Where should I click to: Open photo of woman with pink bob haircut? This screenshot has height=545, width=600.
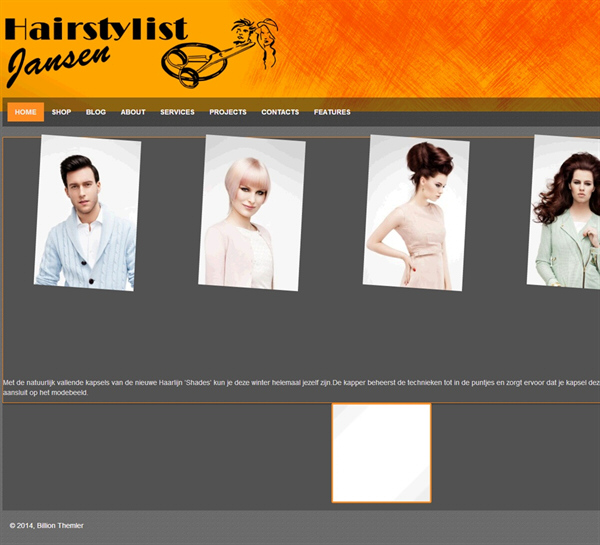(252, 213)
